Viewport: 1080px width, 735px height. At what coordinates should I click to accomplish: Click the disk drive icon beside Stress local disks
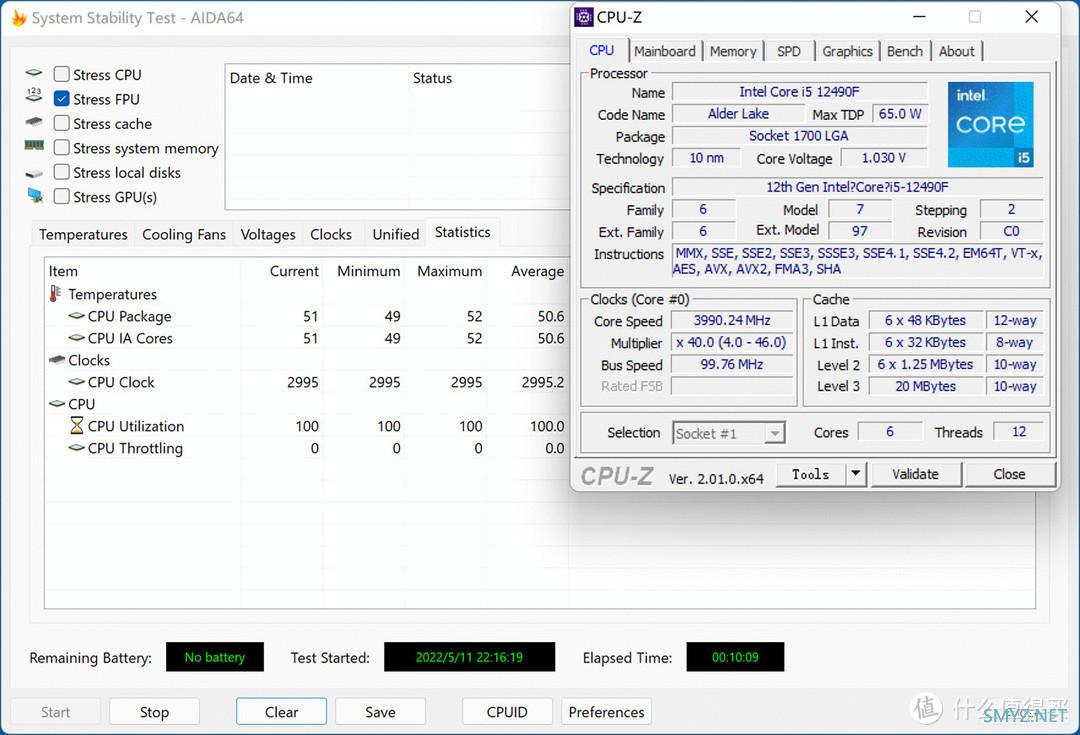[x=34, y=173]
